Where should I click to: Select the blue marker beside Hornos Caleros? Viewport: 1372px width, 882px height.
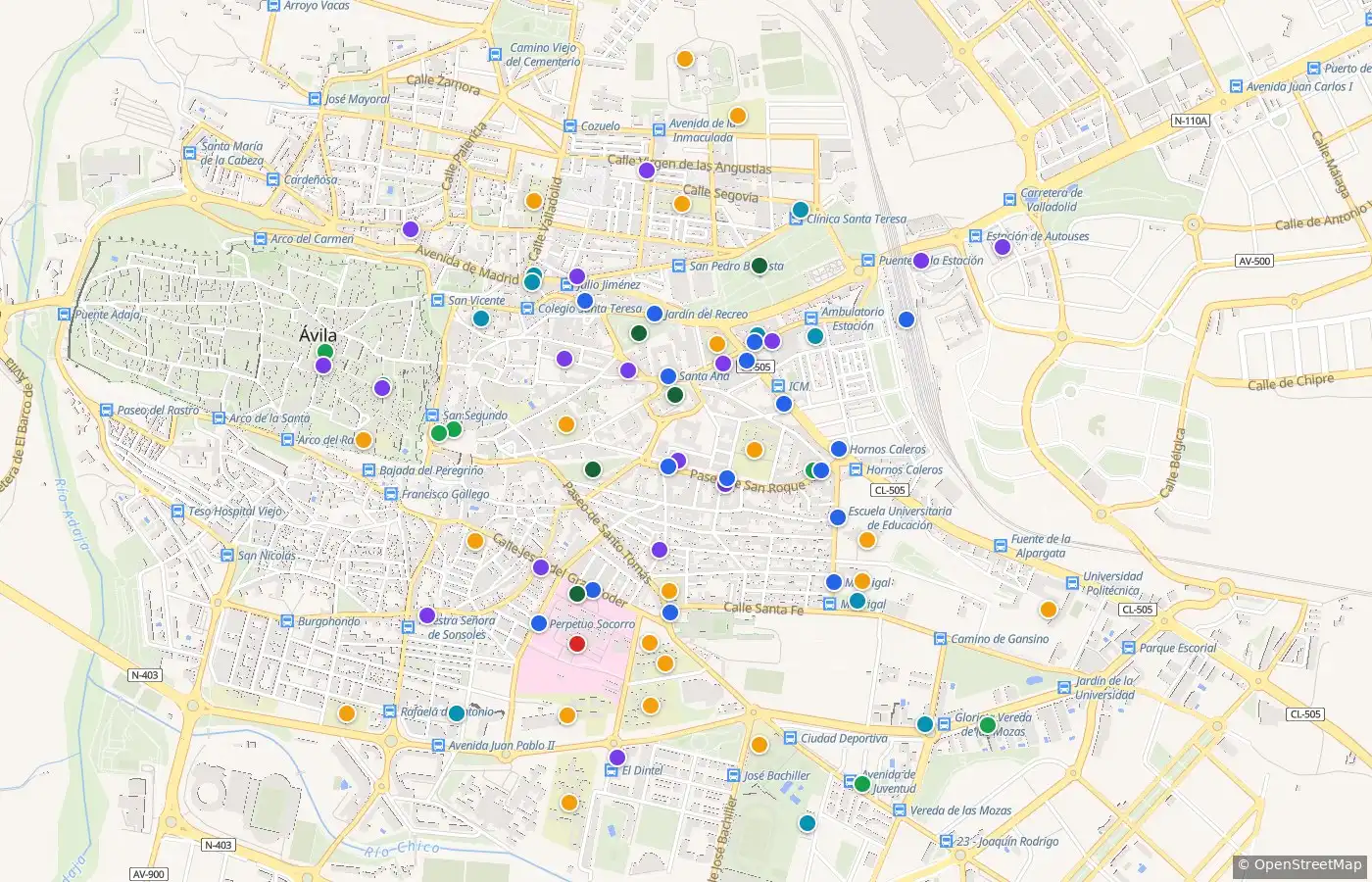pos(839,449)
